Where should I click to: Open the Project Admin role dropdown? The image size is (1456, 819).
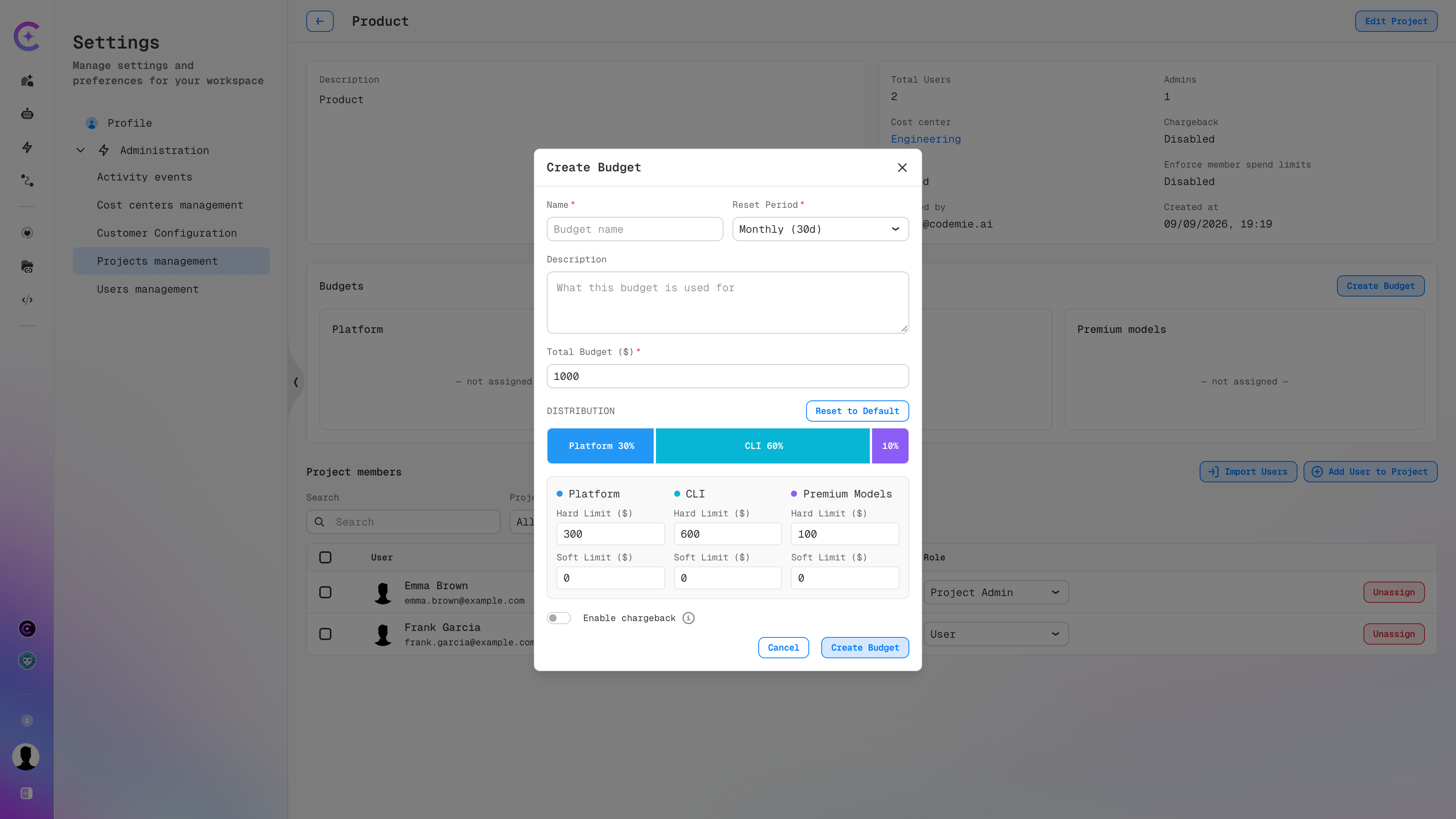point(995,592)
